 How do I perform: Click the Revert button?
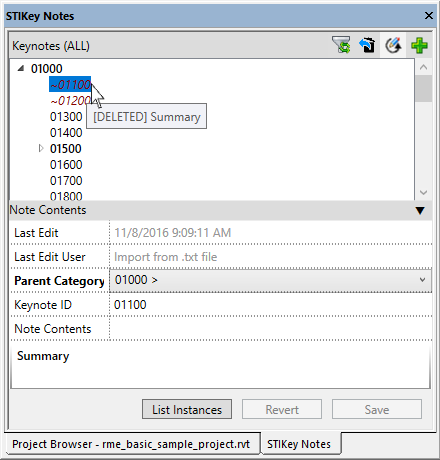282,409
